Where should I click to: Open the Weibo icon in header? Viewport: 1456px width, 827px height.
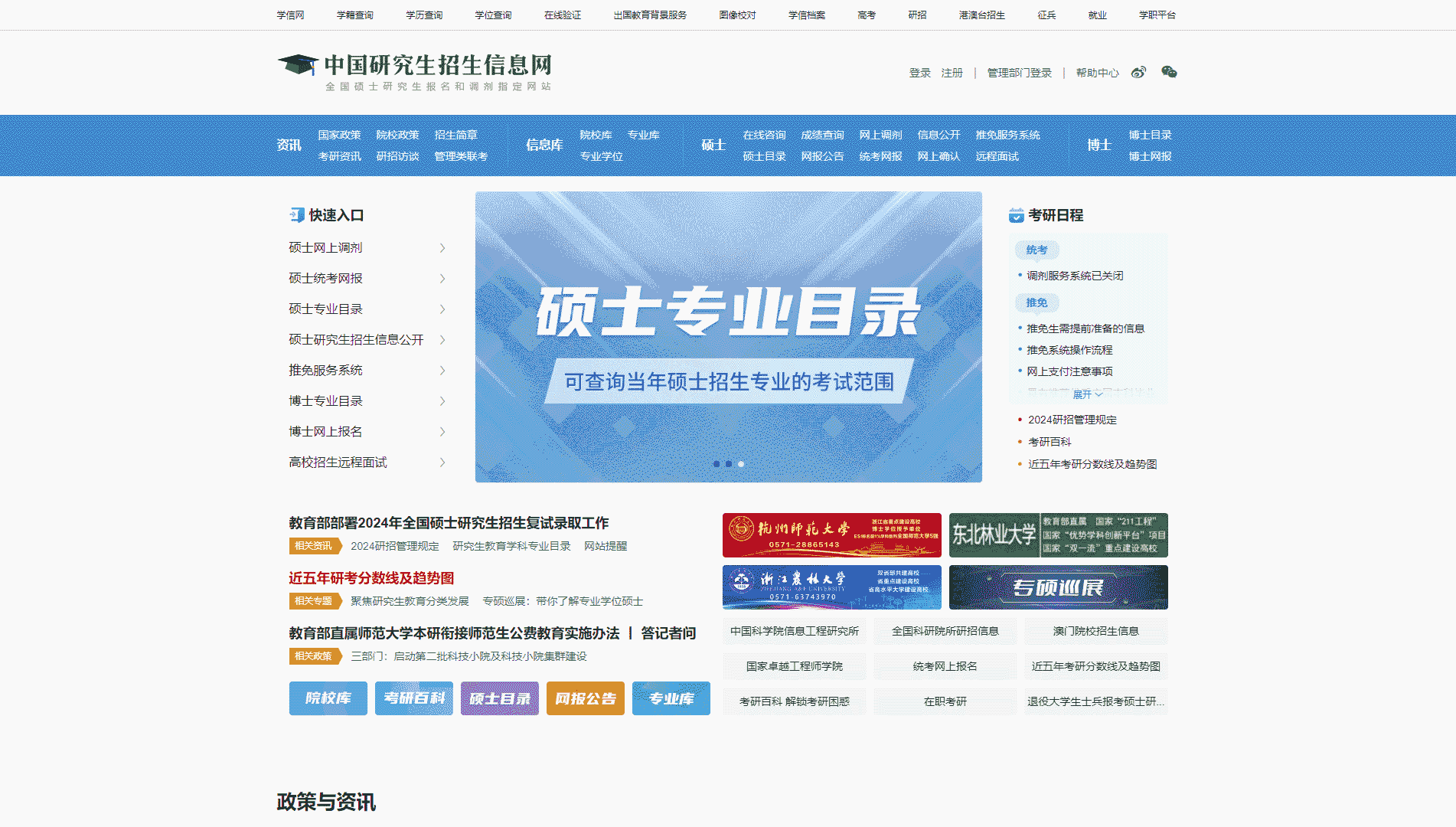pyautogui.click(x=1139, y=73)
